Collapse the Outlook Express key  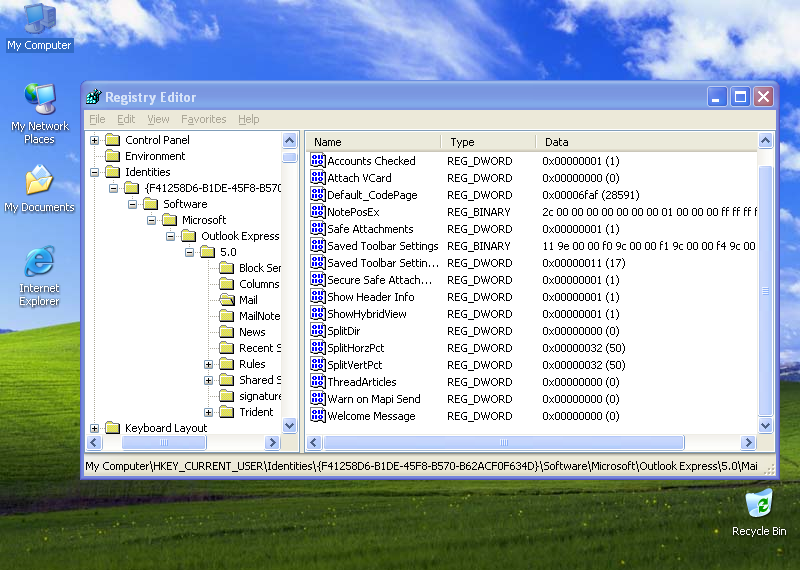point(170,236)
